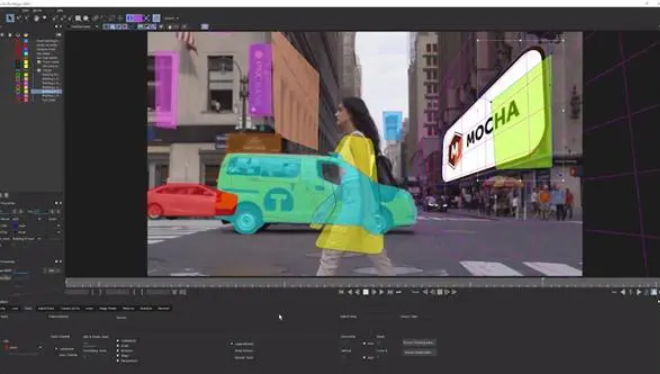Open the input clip dropdown in the Track panel
The width and height of the screenshot is (660, 374).
coord(24,347)
